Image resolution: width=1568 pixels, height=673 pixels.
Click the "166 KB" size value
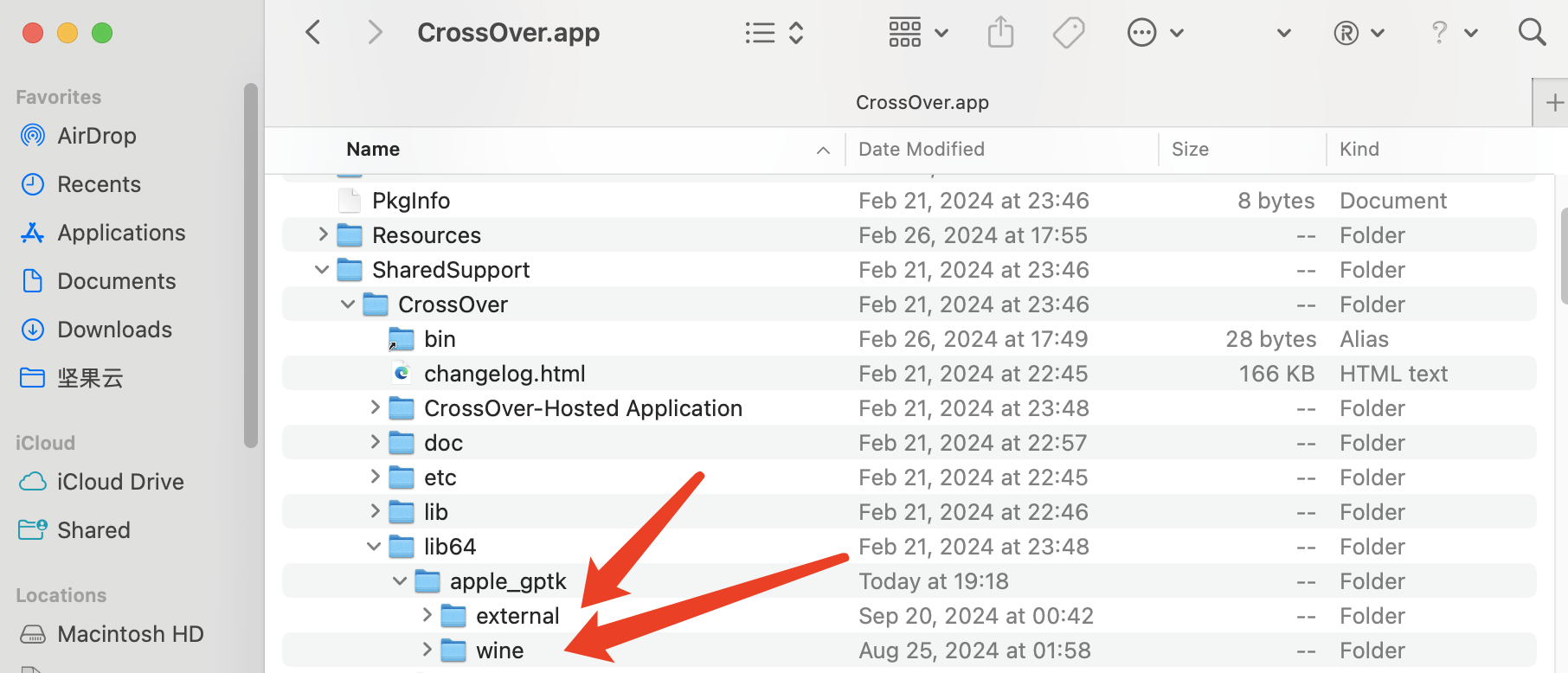pyautogui.click(x=1276, y=374)
